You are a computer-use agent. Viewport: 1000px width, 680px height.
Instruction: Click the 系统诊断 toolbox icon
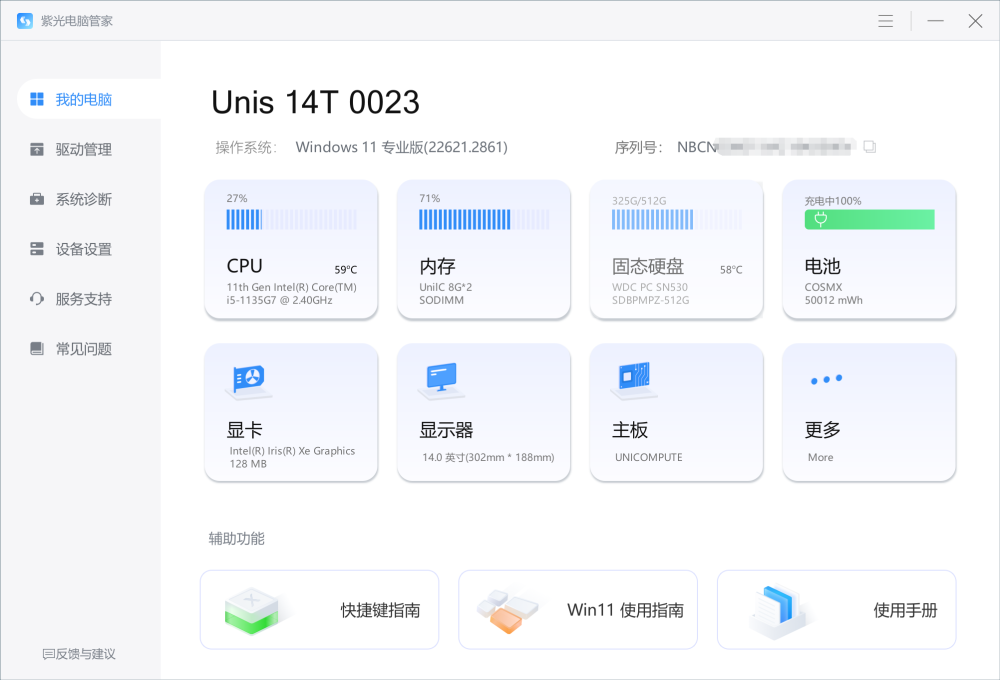coord(37,199)
